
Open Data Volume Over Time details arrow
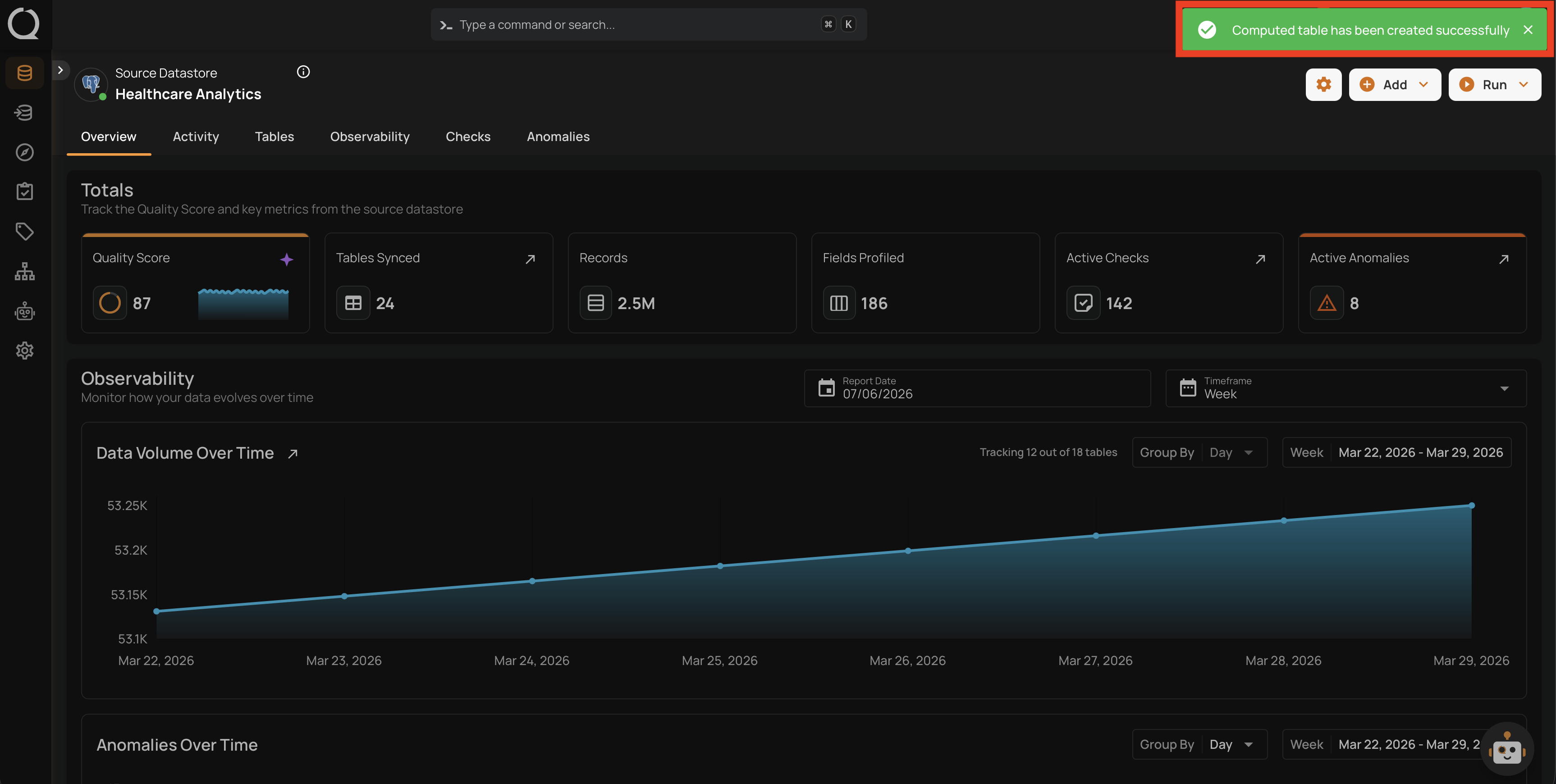(293, 454)
